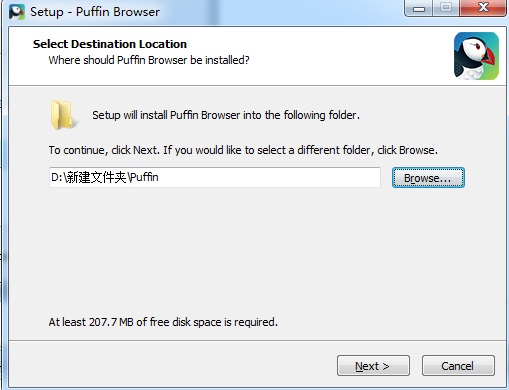Screen dimensions: 509x390
Task: Click the word Puffin in the install path
Action: point(144,177)
